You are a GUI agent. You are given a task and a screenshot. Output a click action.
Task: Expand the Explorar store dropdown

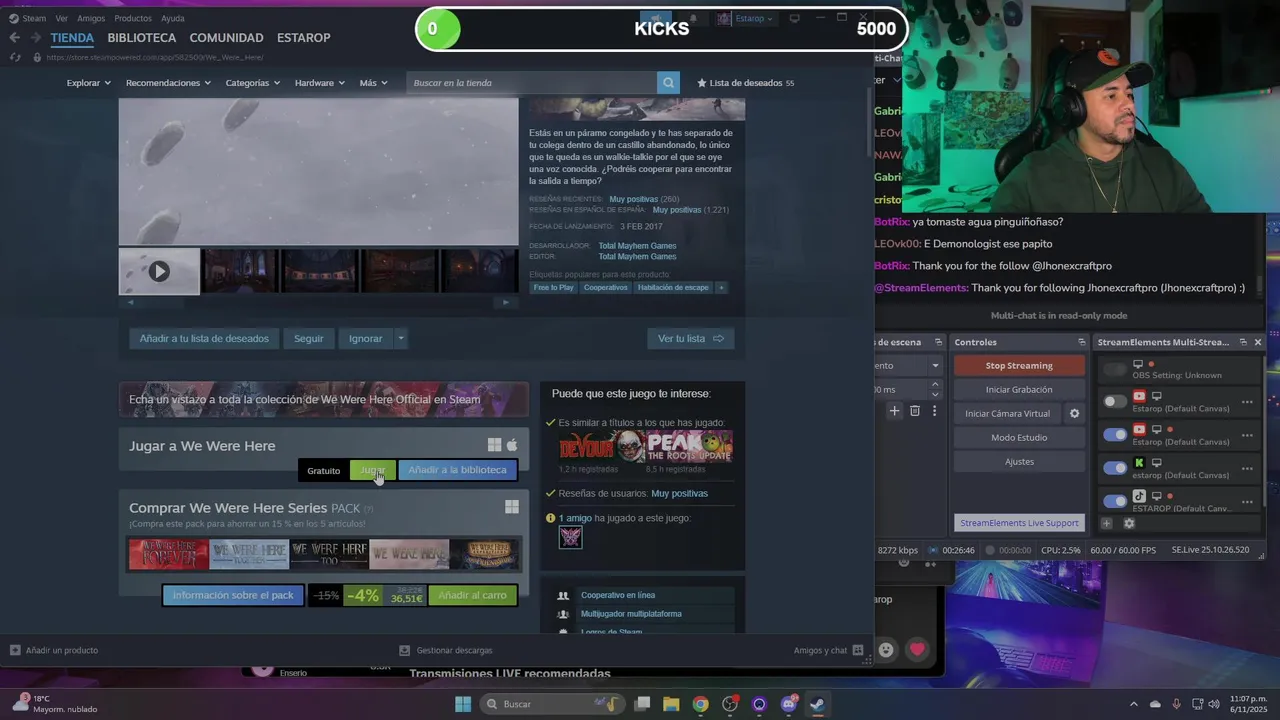click(x=89, y=83)
